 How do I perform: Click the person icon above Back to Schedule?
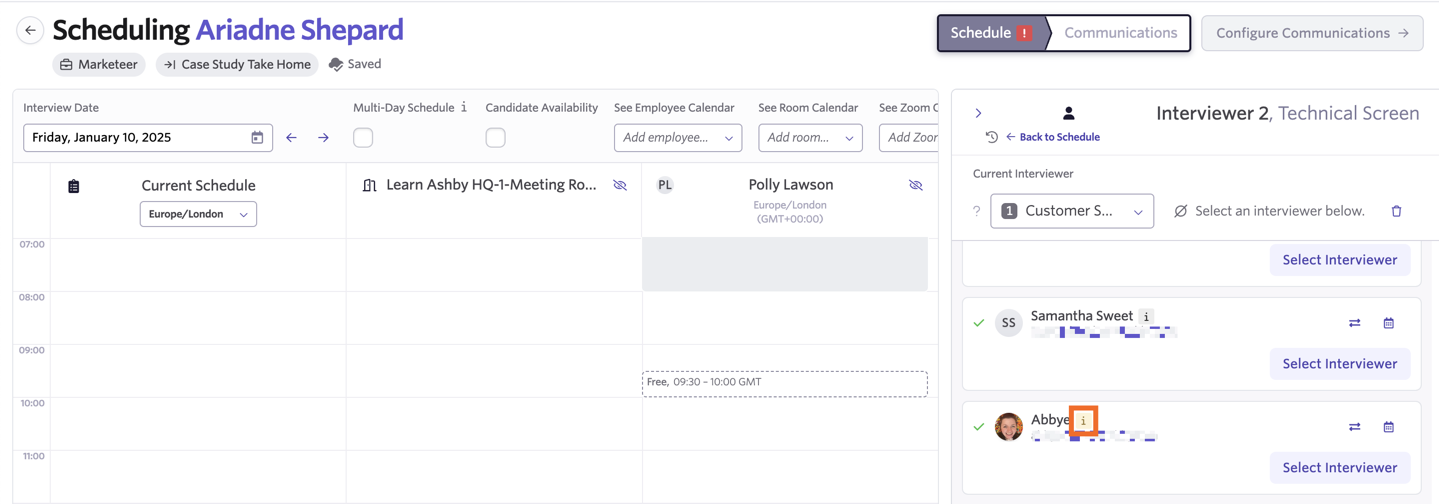coord(1068,113)
